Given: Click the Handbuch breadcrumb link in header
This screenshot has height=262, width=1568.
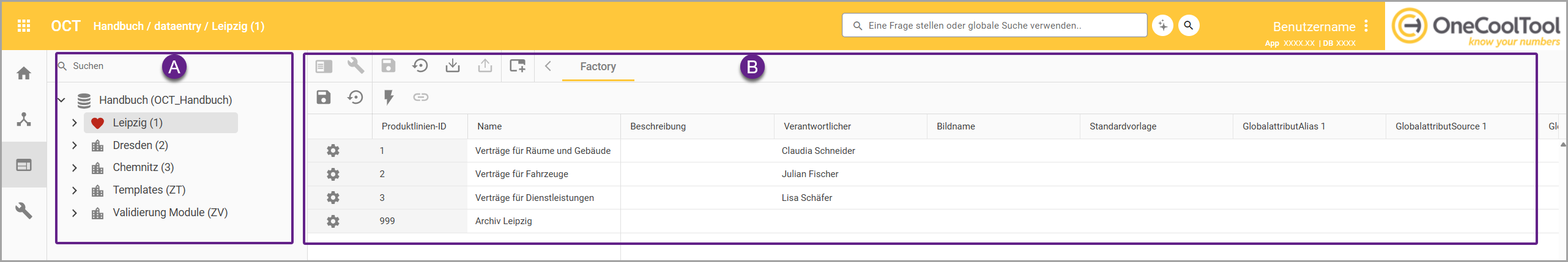Looking at the screenshot, I should click(x=118, y=26).
